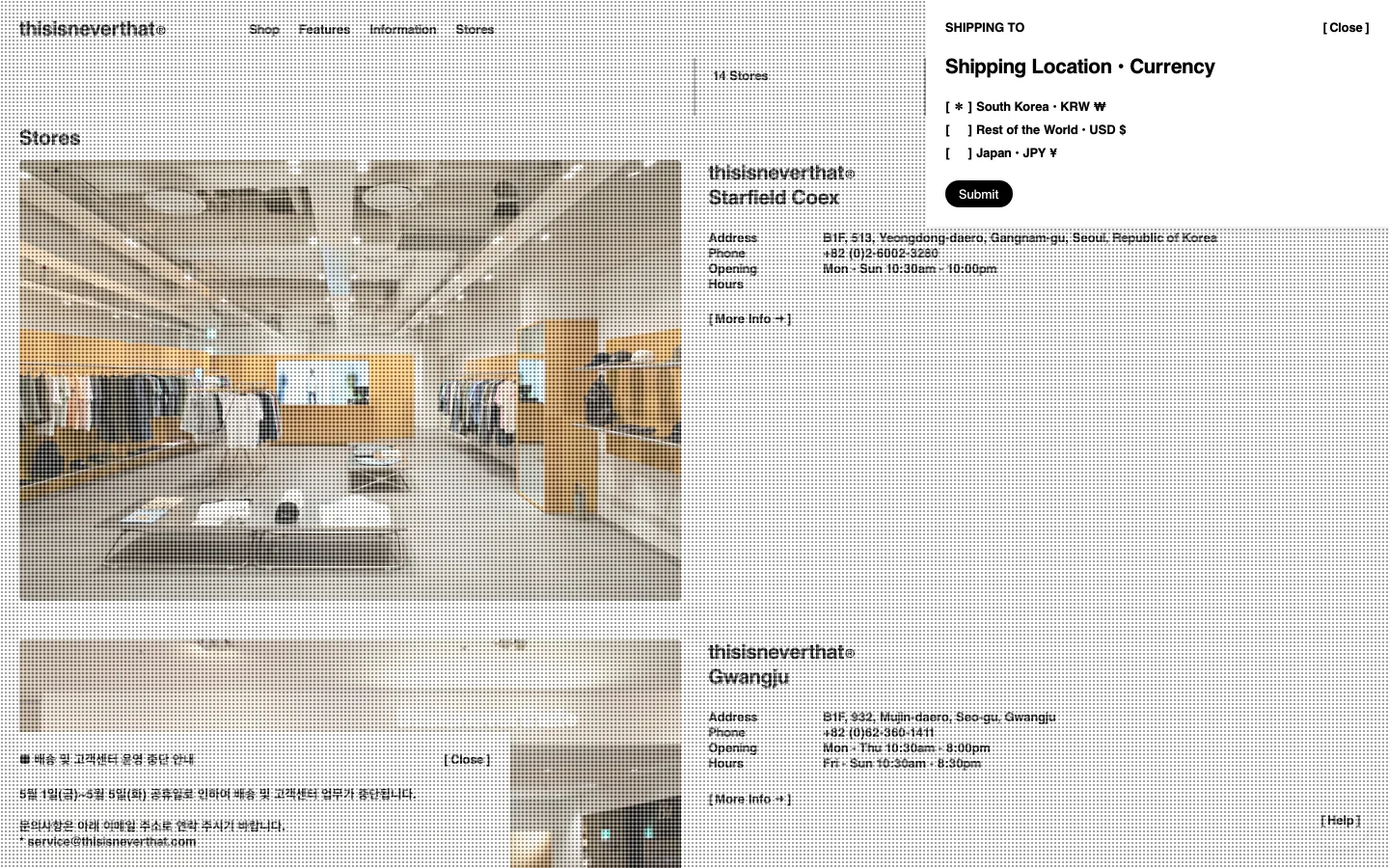Submit the shipping location choice
1389x868 pixels.
coord(978,194)
